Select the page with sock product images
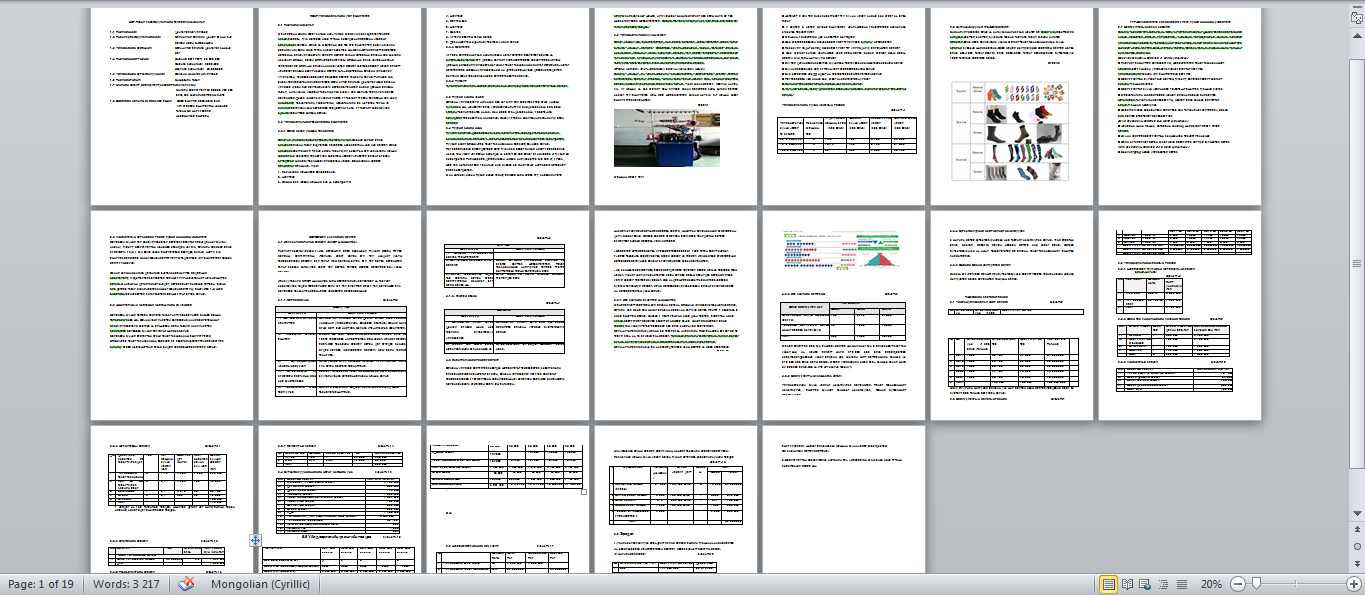1365x595 pixels. (x=1013, y=107)
